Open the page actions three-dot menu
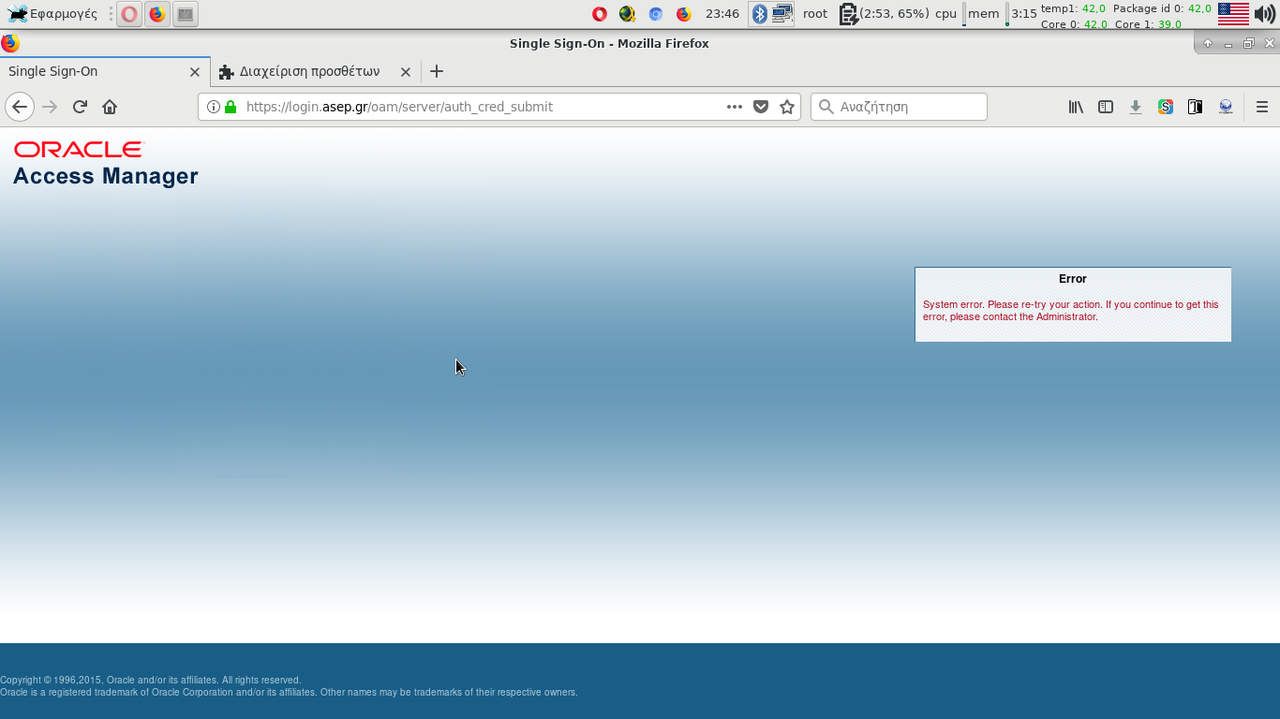 (x=734, y=107)
